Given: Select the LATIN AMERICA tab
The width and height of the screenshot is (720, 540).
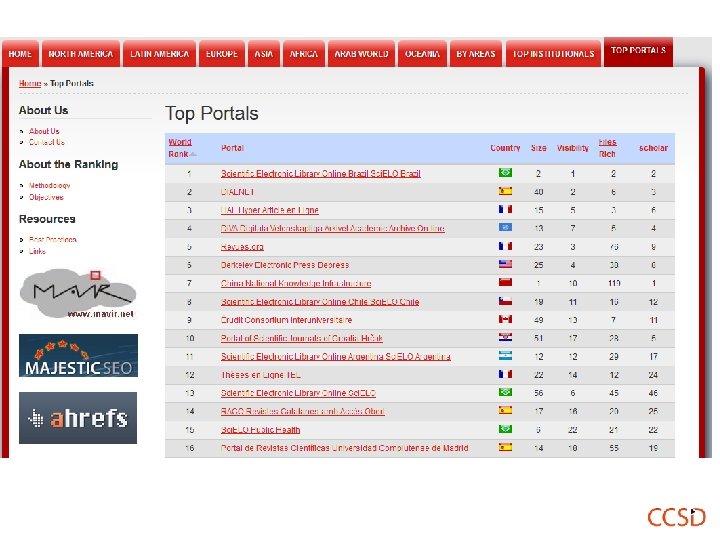Looking at the screenshot, I should 159,54.
